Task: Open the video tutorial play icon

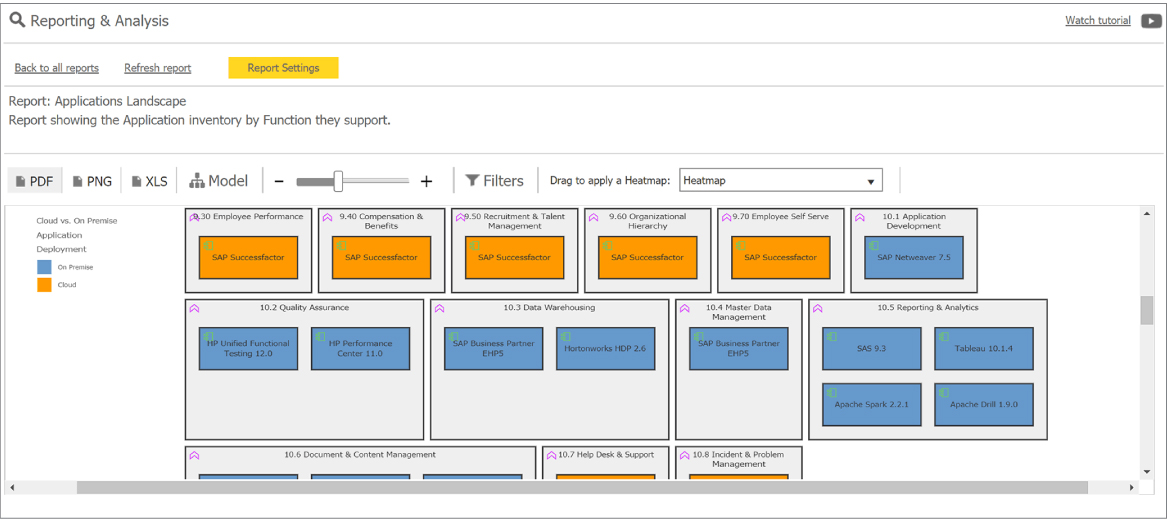Action: pyautogui.click(x=1151, y=21)
